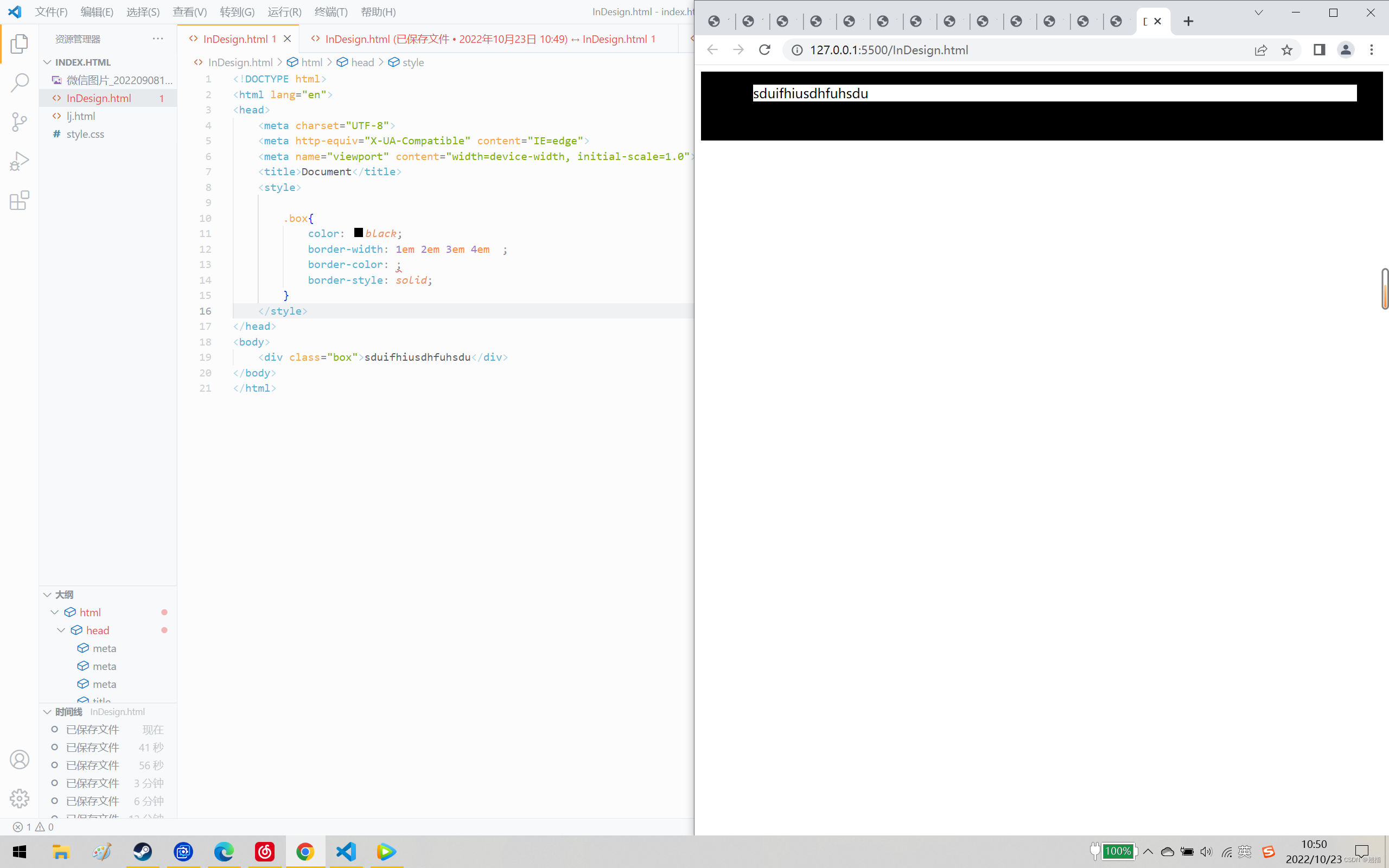Open a new browser tab
This screenshot has height=868, width=1389.
(1188, 21)
